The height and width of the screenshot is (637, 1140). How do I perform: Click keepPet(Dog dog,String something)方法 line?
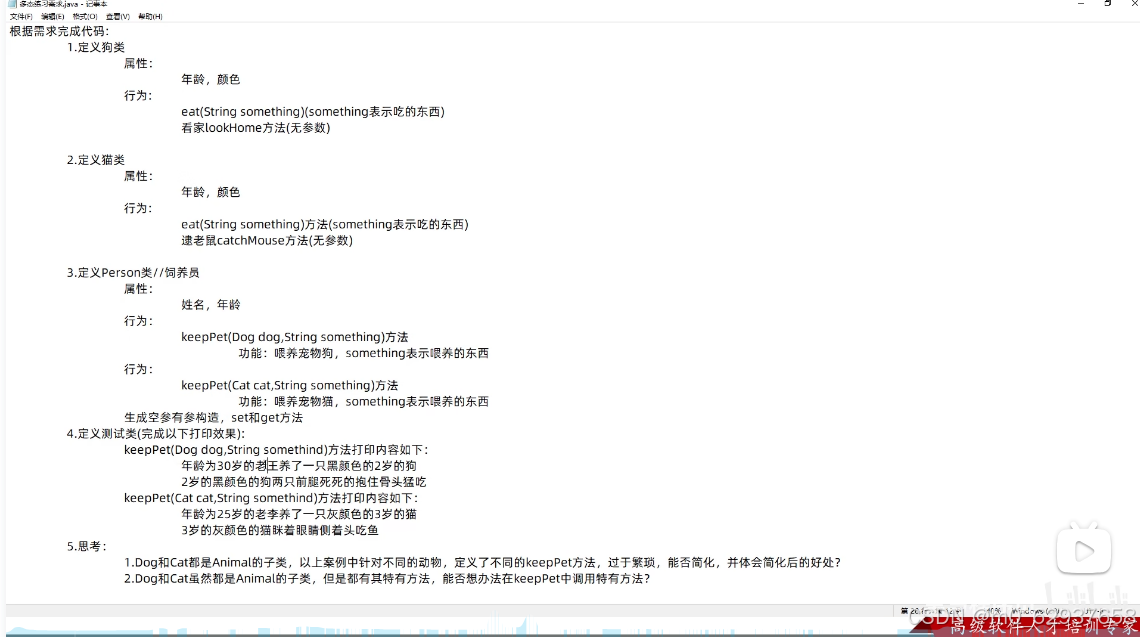(x=294, y=337)
